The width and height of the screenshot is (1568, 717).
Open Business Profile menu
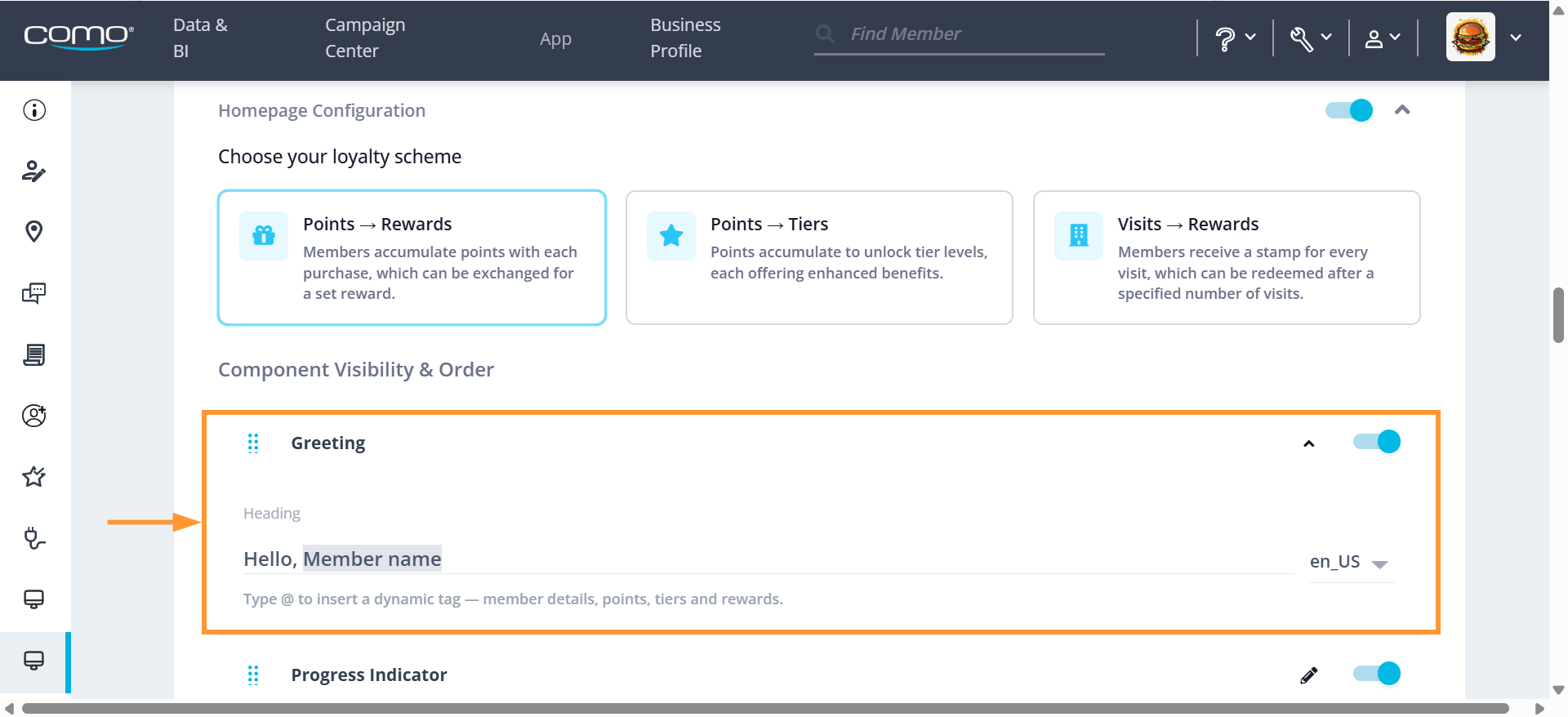(685, 38)
